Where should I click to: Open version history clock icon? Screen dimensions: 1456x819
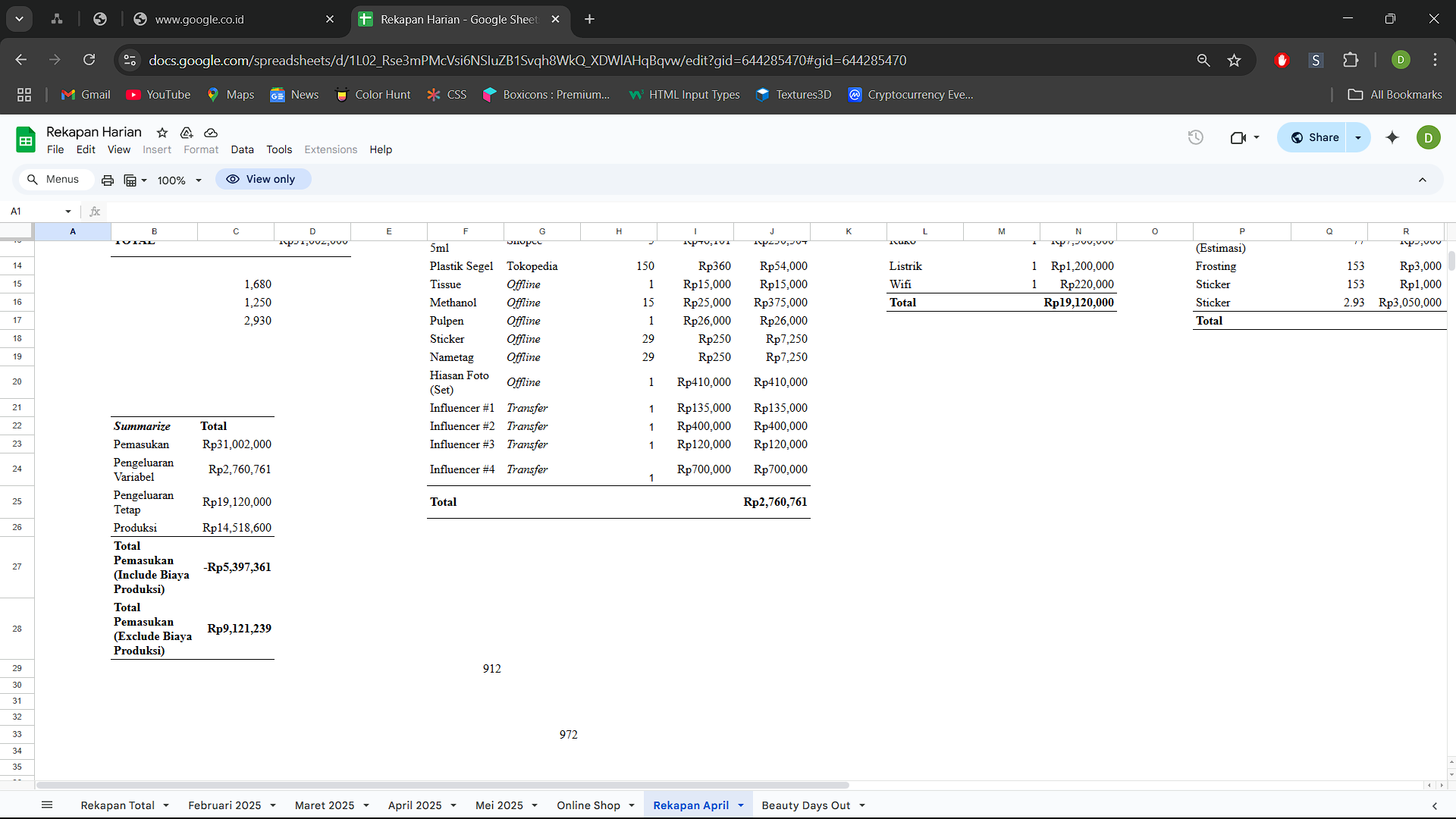pos(1196,137)
